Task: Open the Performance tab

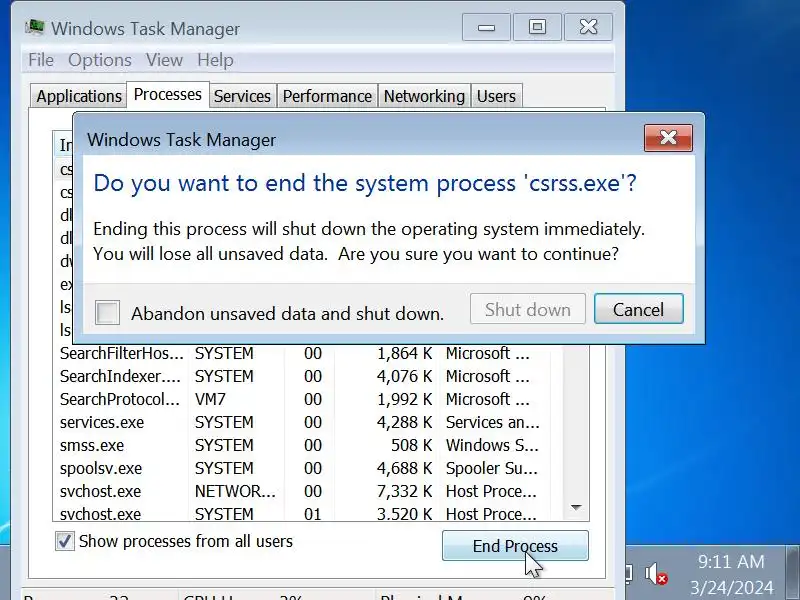Action: click(x=327, y=96)
